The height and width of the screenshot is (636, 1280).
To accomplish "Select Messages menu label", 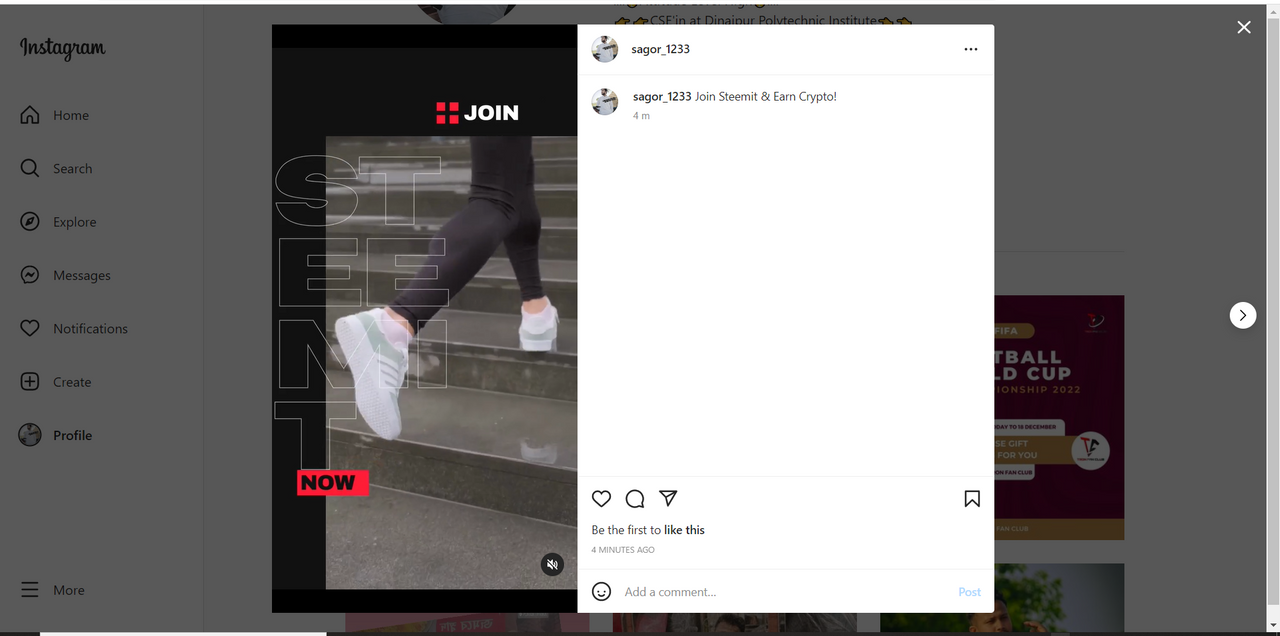I will click(x=82, y=275).
